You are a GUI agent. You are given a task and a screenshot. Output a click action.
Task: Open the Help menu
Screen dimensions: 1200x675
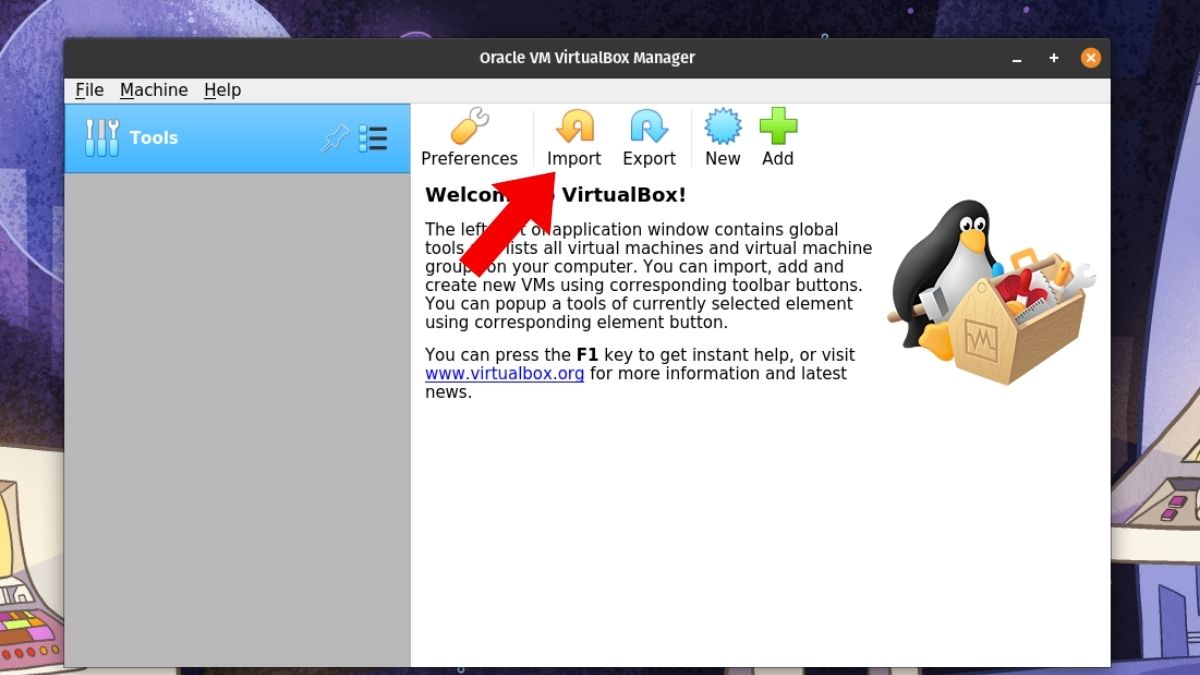pyautogui.click(x=222, y=90)
